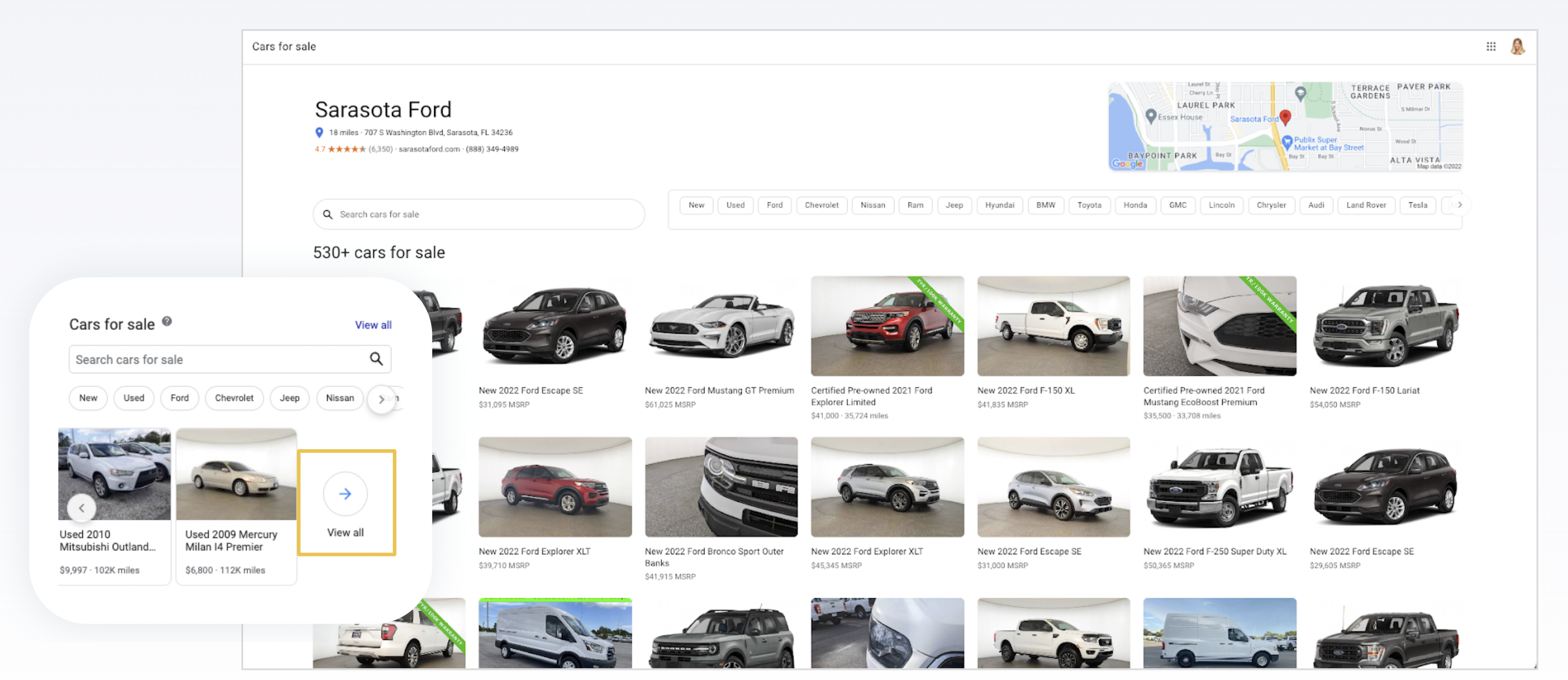Open the Ford Bronco Sport Outer Banks photo
This screenshot has width=1568, height=680.
coord(721,487)
